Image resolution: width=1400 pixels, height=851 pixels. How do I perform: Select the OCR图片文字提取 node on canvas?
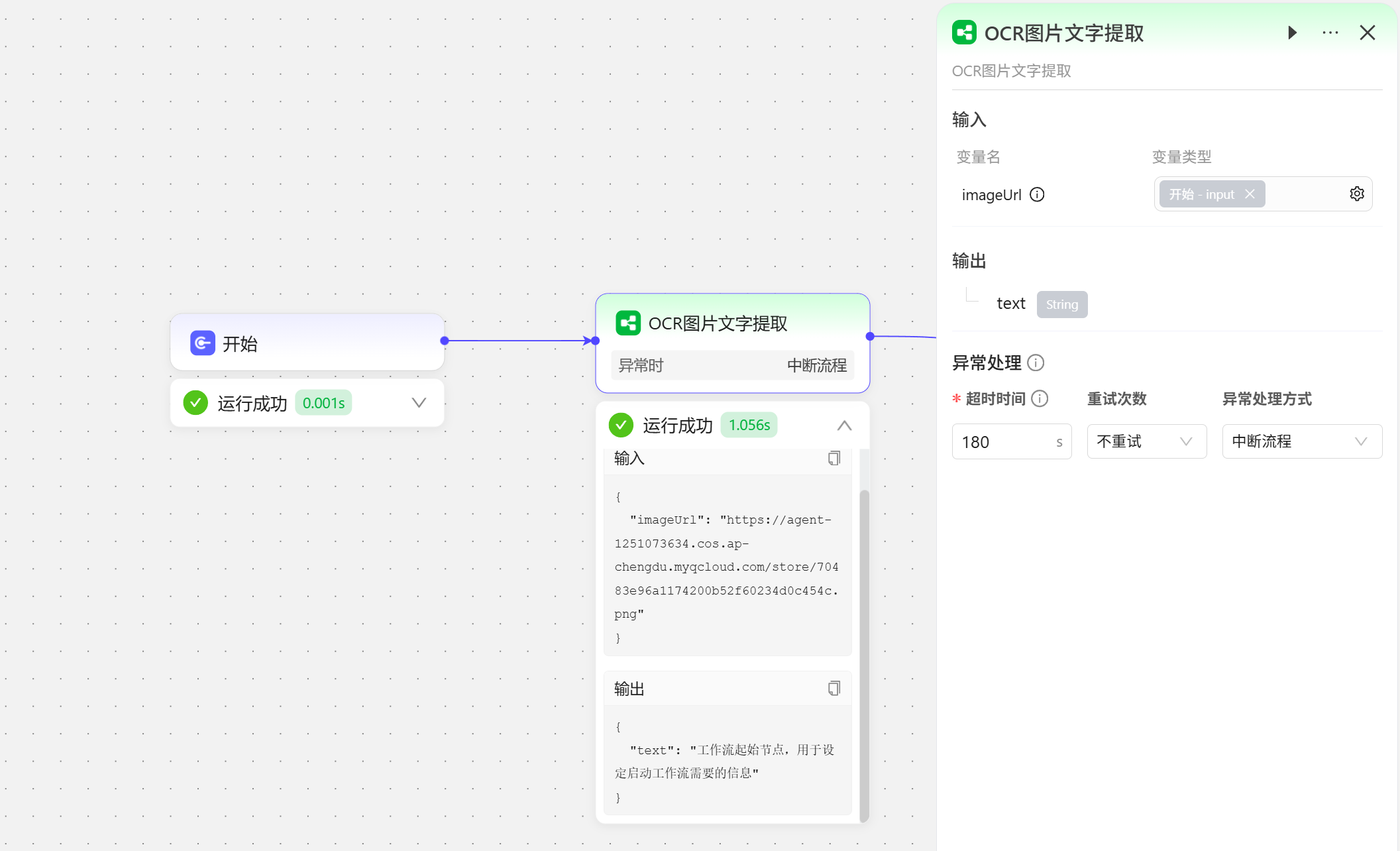click(x=718, y=323)
